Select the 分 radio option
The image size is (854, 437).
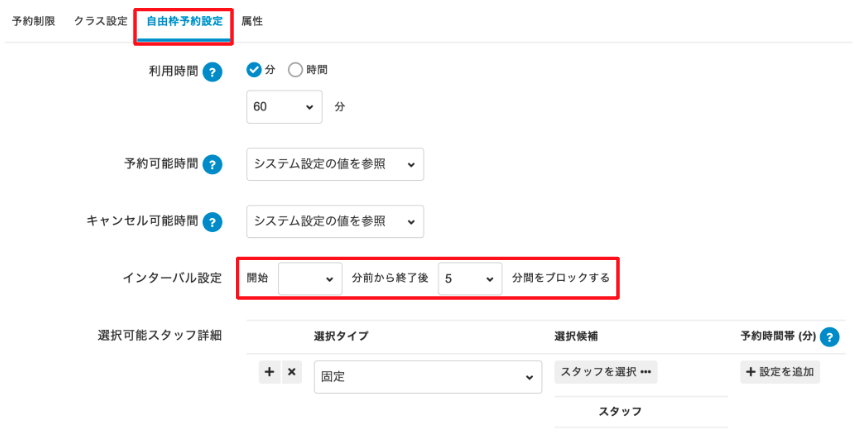pyautogui.click(x=254, y=70)
